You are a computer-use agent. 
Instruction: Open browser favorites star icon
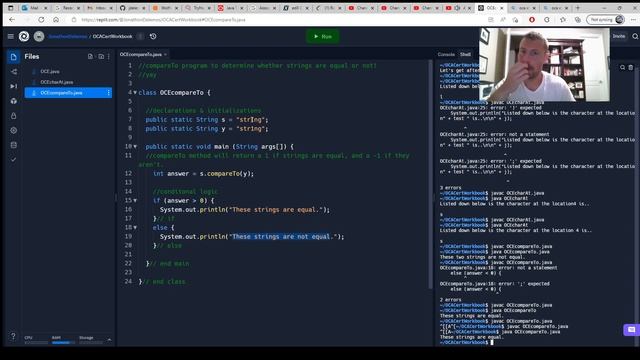(x=563, y=20)
